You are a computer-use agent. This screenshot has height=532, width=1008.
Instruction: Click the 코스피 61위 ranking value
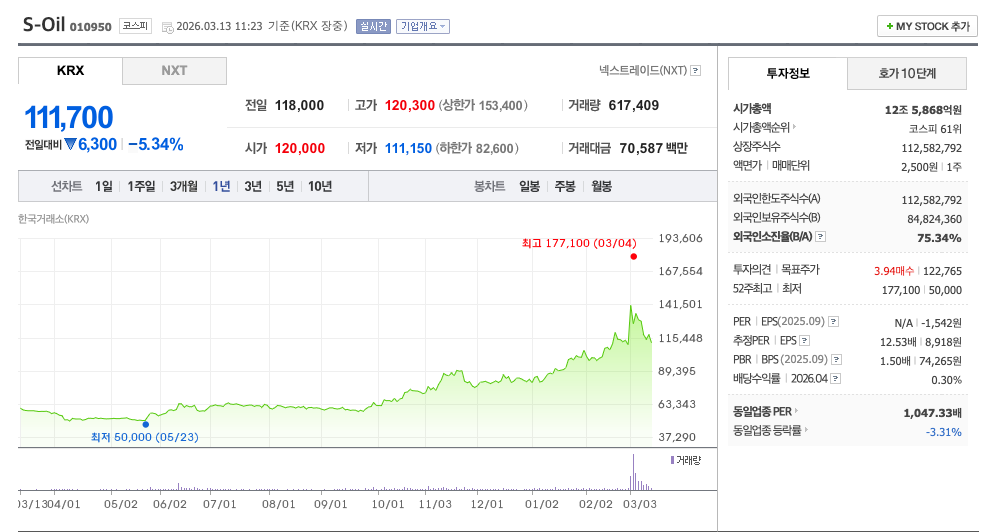point(935,129)
